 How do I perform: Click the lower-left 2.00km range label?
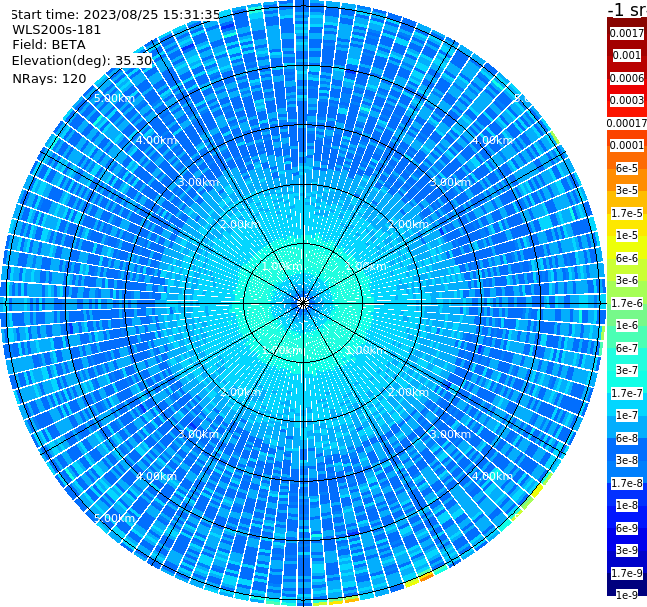[x=240, y=392]
